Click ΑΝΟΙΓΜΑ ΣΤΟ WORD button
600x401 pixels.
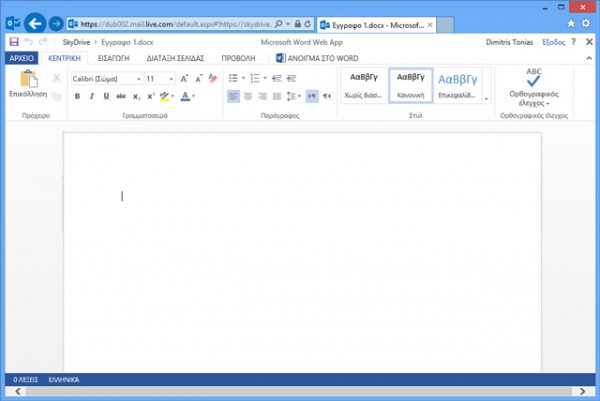317,58
